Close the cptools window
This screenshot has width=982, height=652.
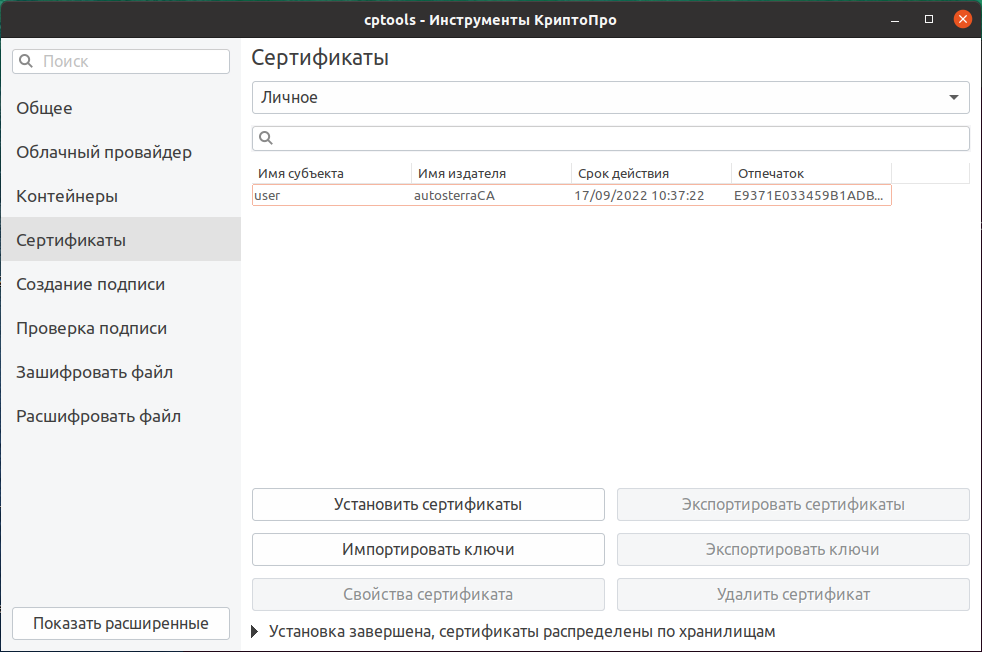(963, 19)
